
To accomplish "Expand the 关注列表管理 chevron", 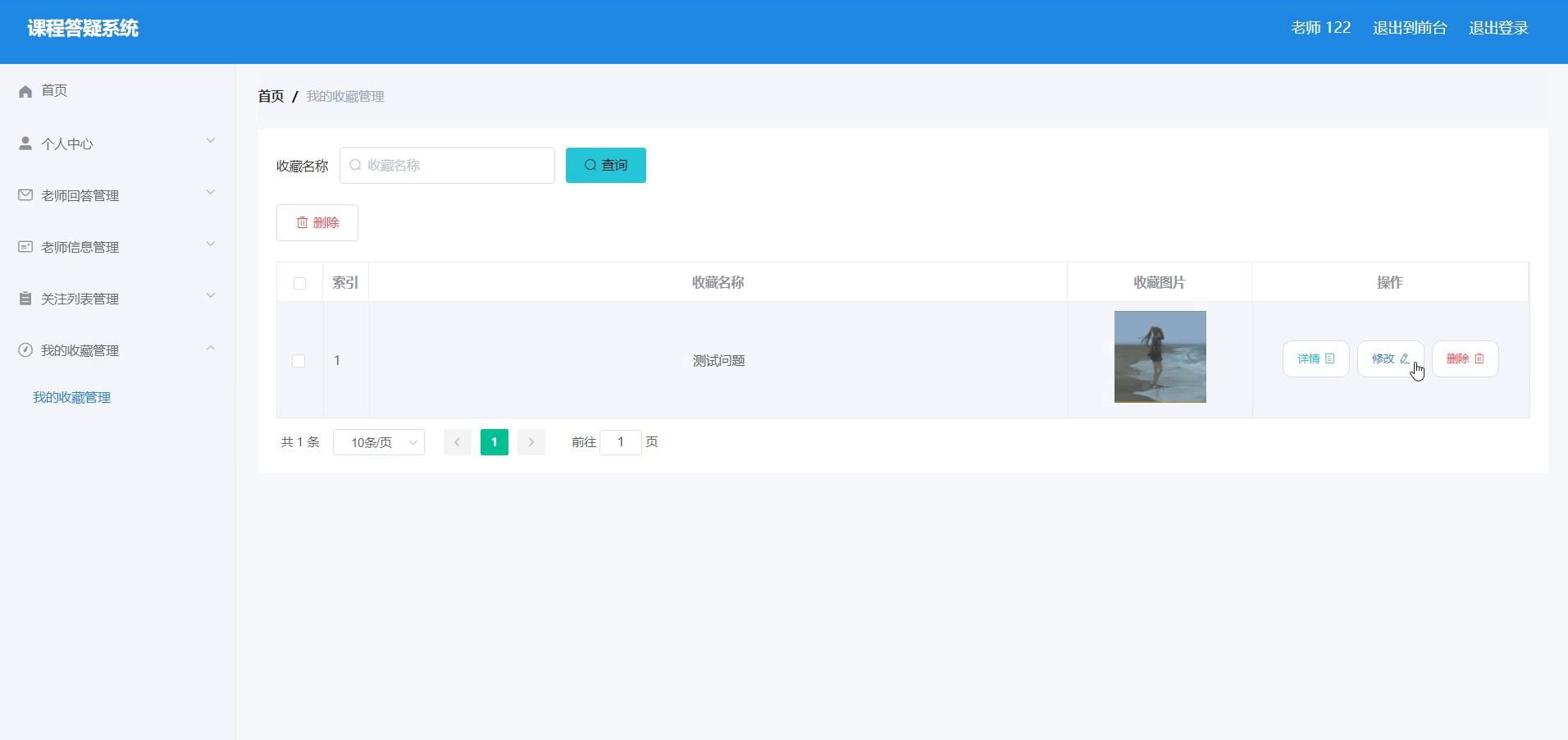I will (x=211, y=296).
